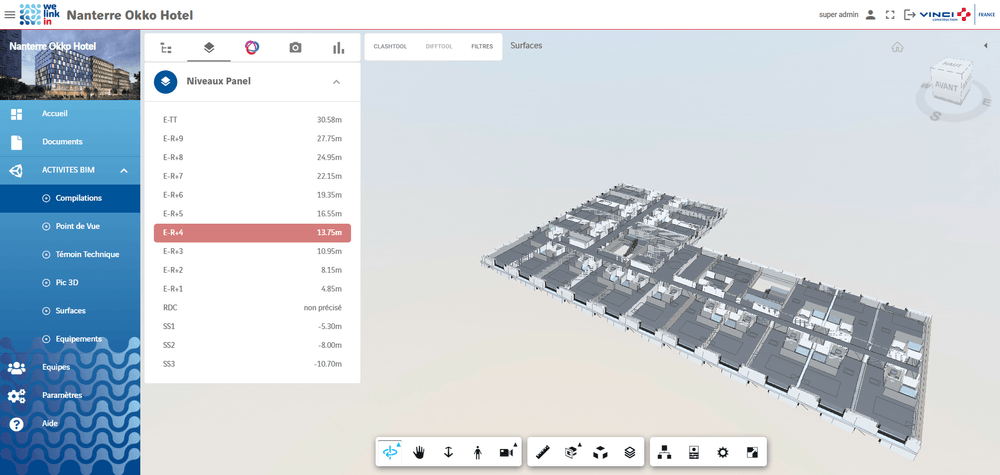Switch to the colored circles clash tab

pos(252,48)
